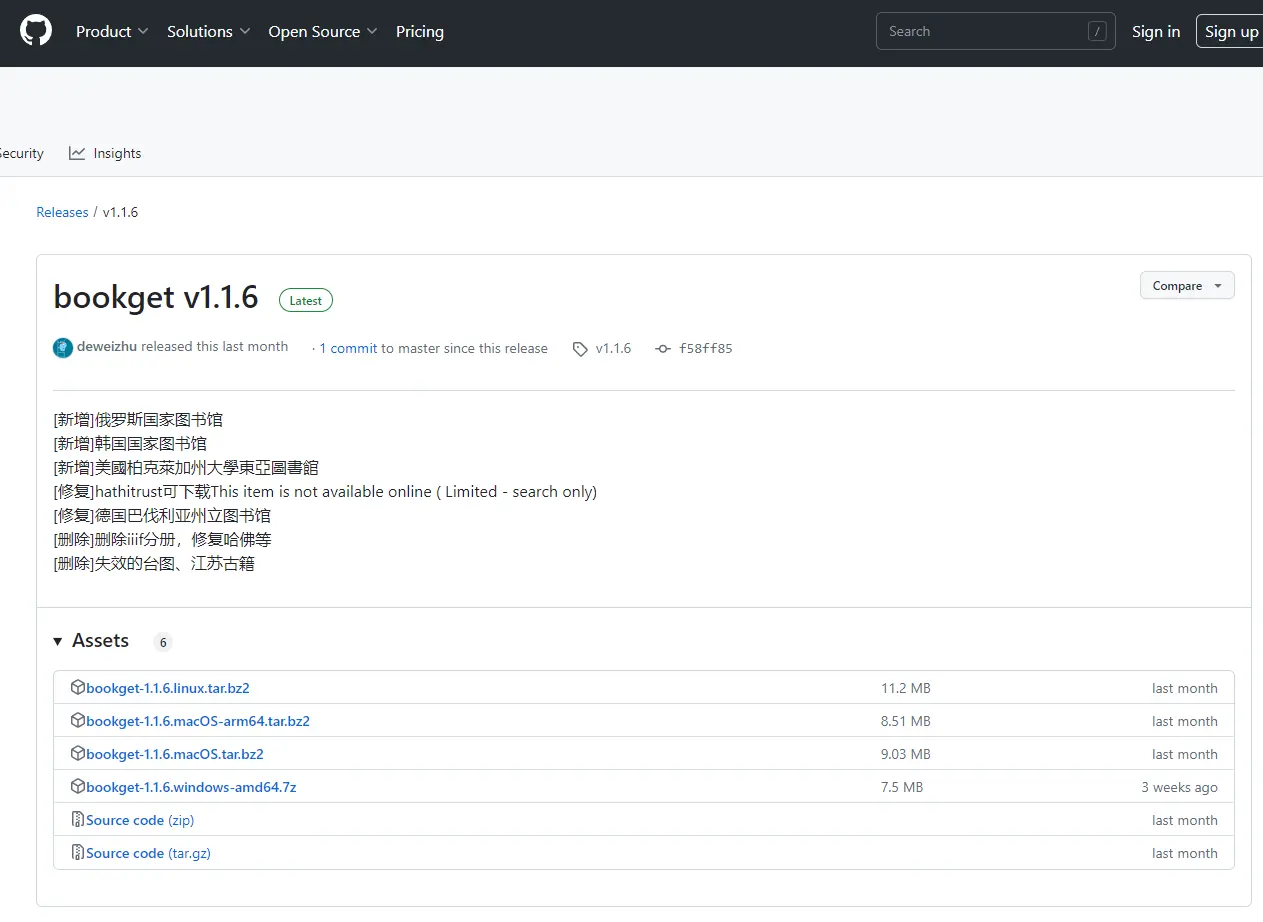Click the Sign up button

[x=1231, y=31]
